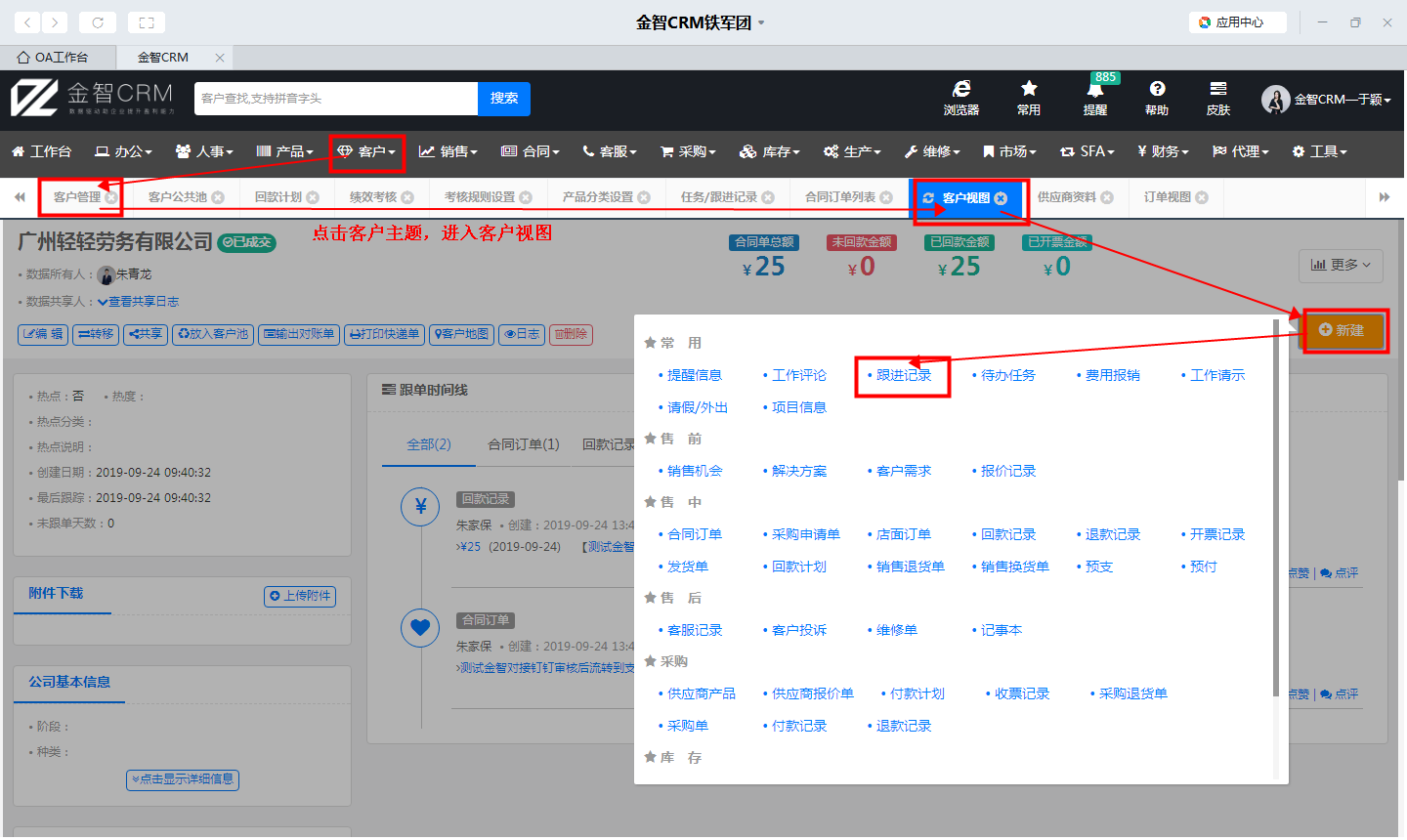Close the 客户视图 tab
1407x840 pixels.
[1001, 198]
